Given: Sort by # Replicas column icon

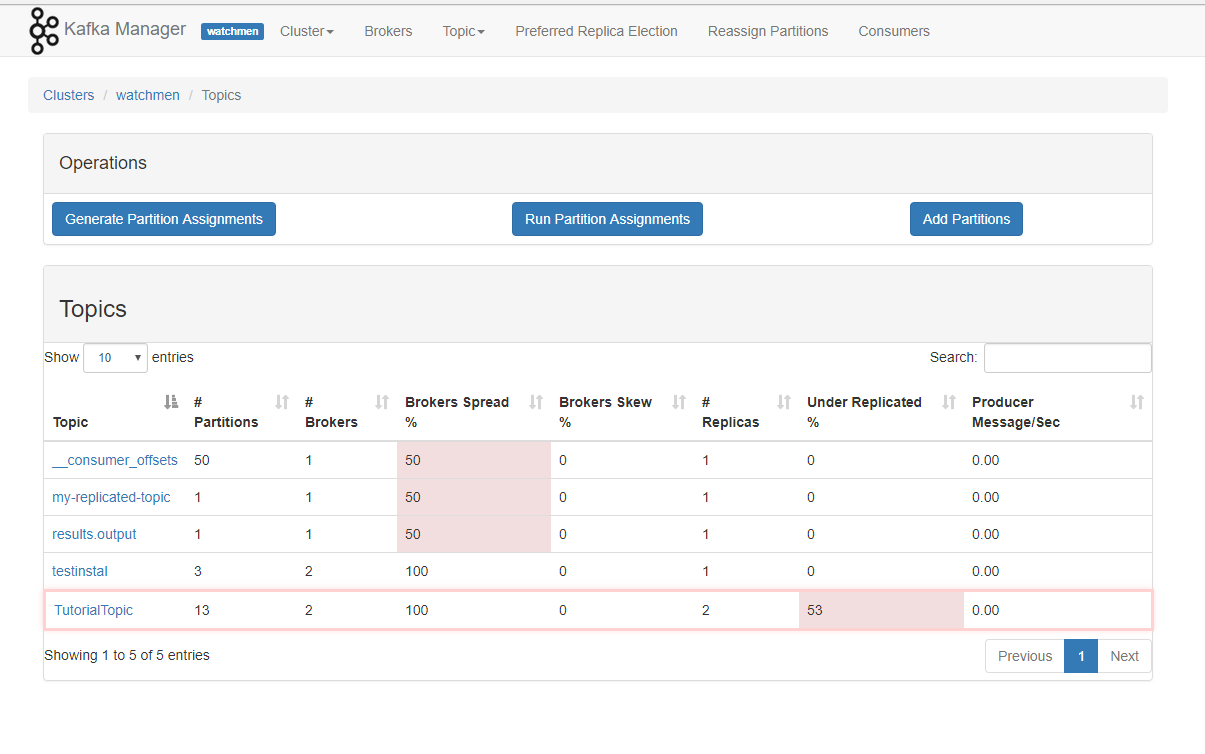Looking at the screenshot, I should click(x=784, y=402).
